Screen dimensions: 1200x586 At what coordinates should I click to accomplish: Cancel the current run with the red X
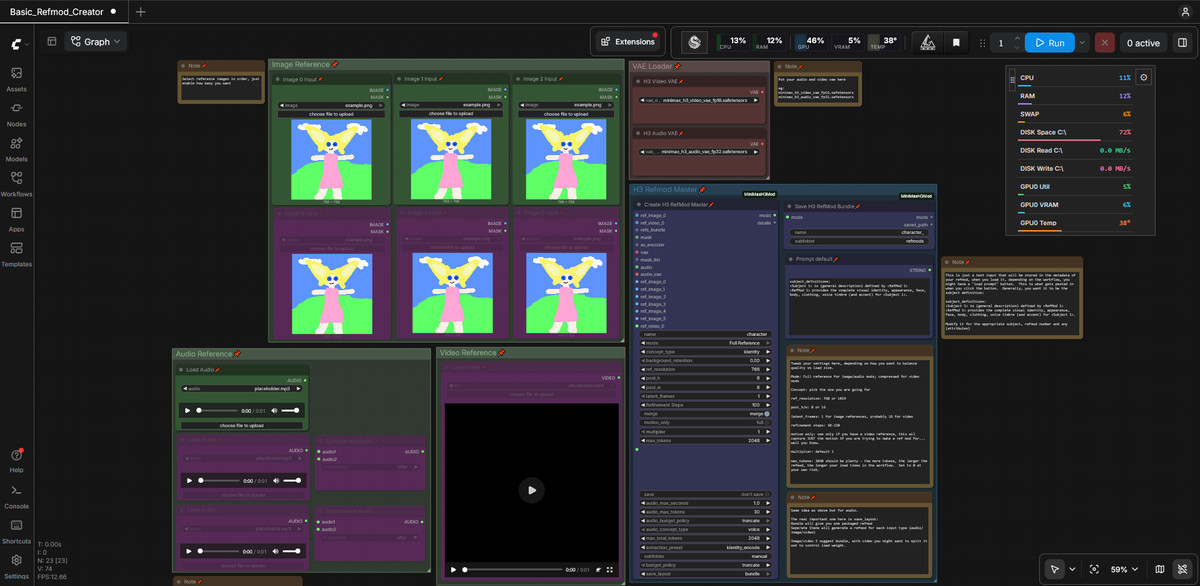tap(1104, 43)
